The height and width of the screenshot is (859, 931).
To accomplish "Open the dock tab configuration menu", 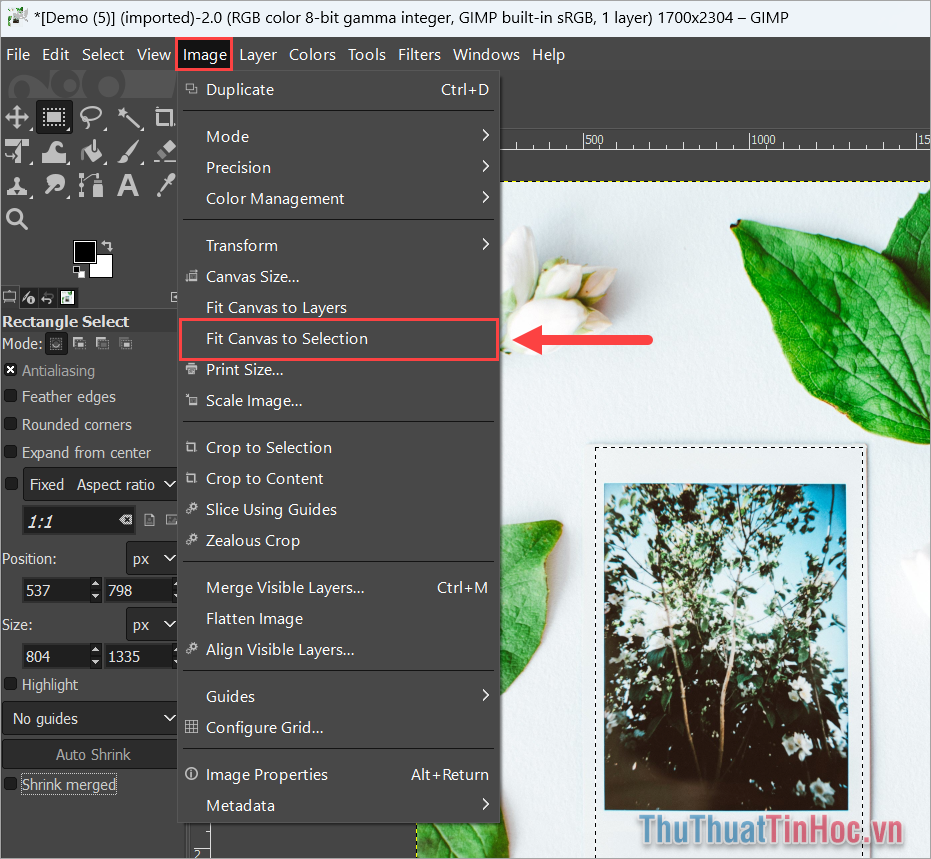I will tap(173, 297).
